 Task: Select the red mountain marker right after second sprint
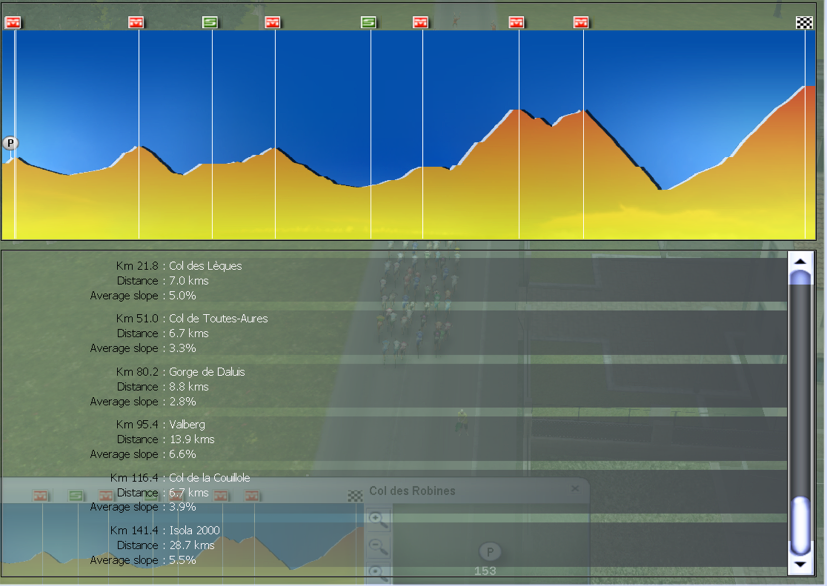point(421,22)
